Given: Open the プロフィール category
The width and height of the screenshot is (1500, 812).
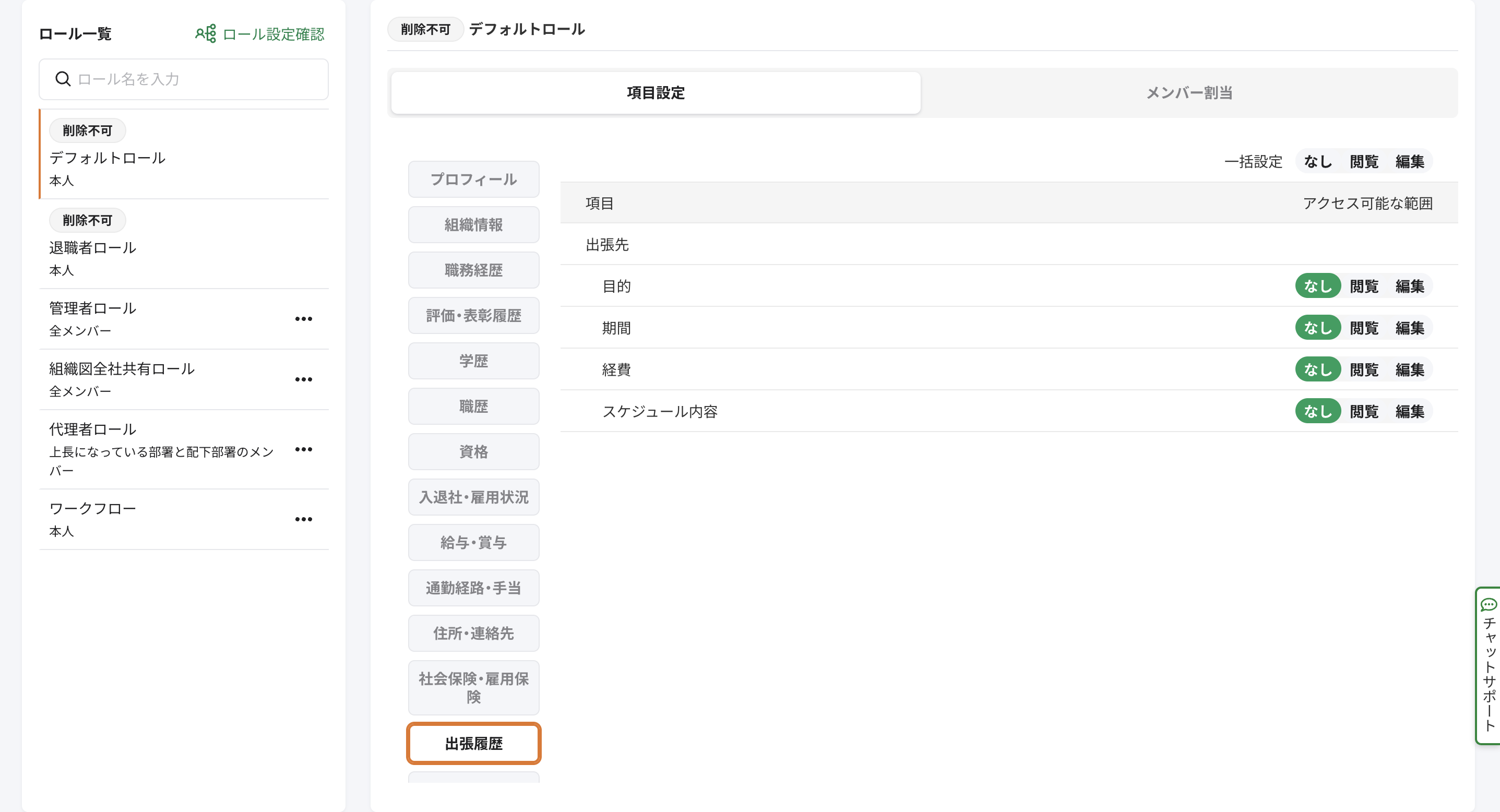Looking at the screenshot, I should tap(473, 180).
